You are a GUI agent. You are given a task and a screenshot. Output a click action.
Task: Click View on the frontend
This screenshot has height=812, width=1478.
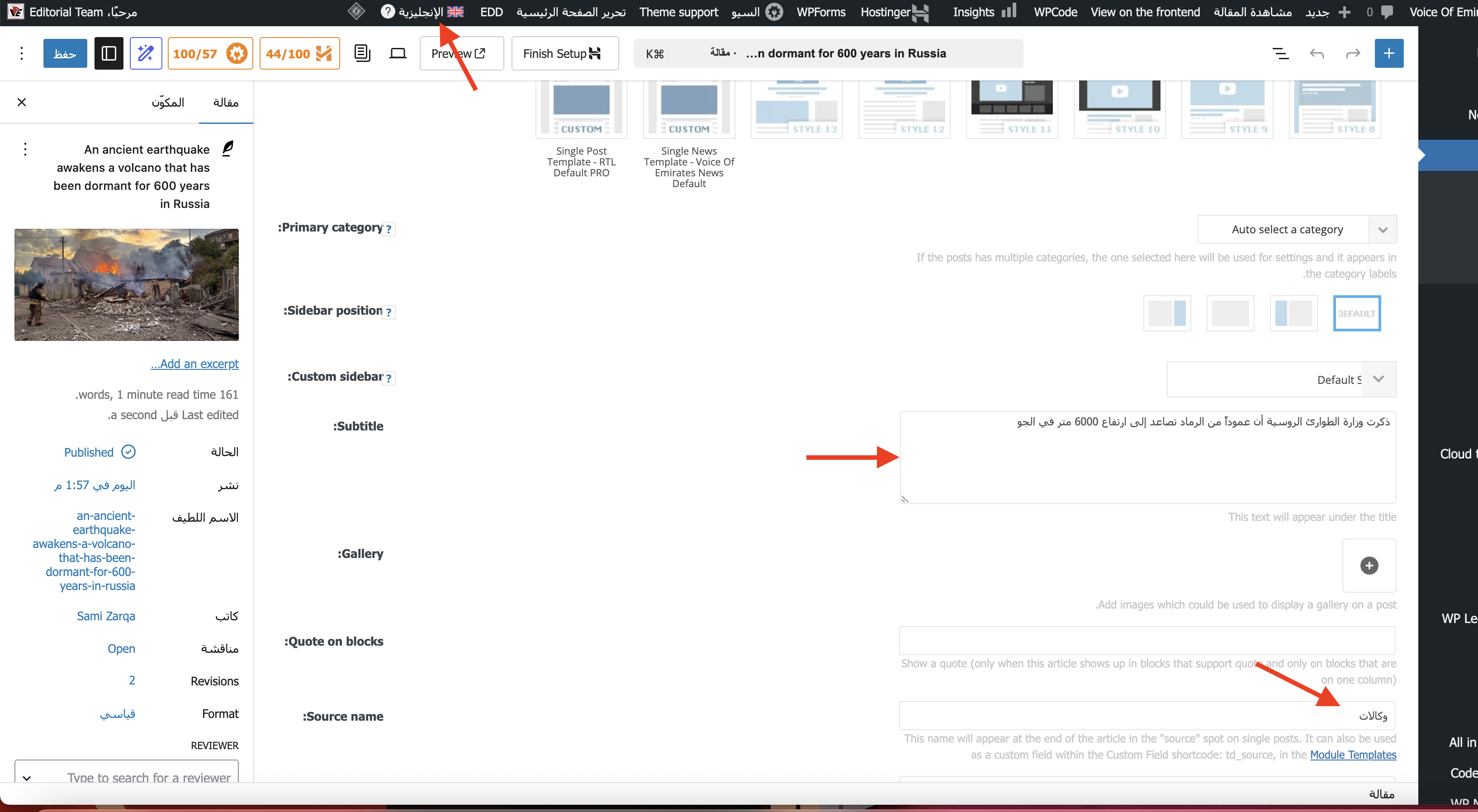click(x=1145, y=12)
